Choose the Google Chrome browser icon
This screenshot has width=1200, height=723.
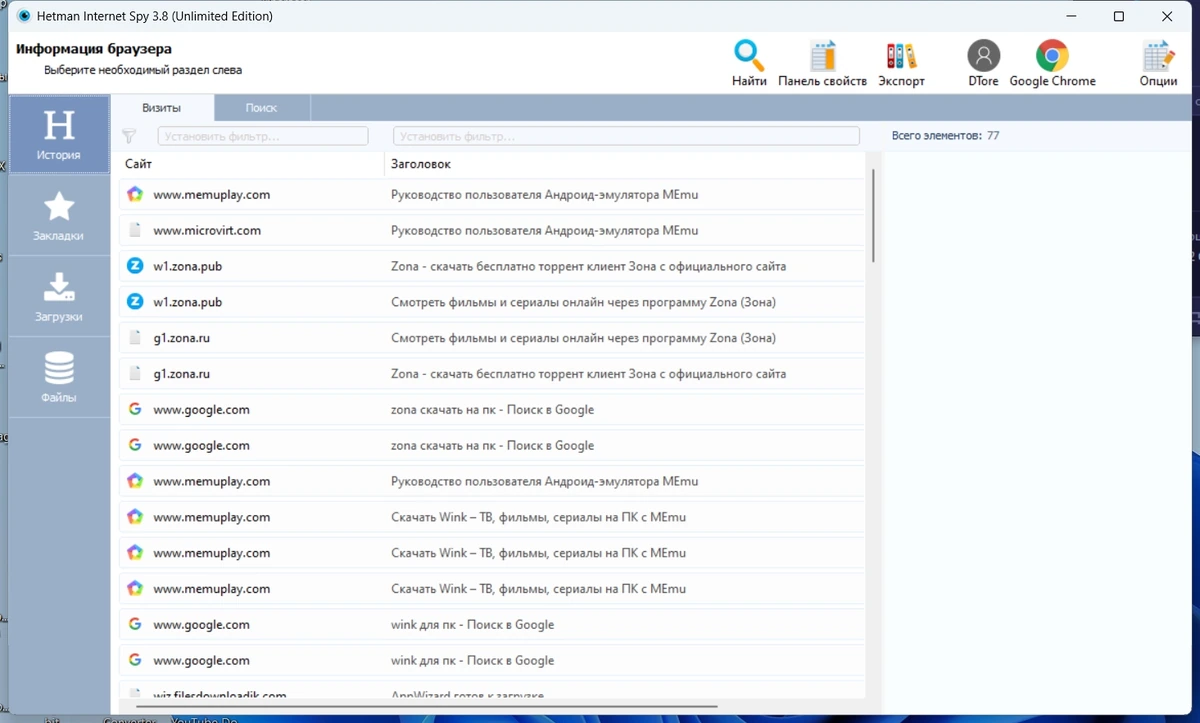1052,55
